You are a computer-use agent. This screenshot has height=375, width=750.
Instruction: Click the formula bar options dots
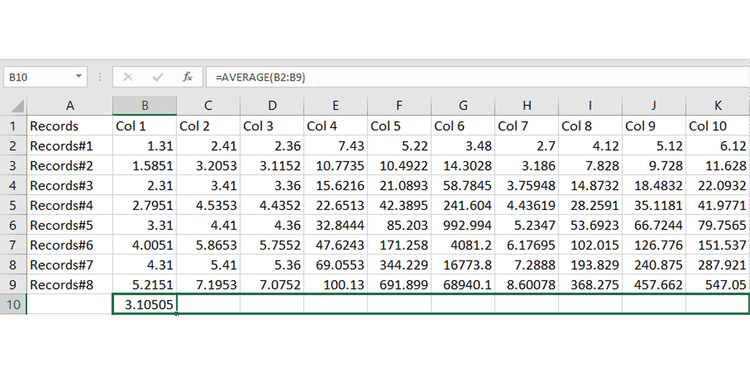[100, 77]
